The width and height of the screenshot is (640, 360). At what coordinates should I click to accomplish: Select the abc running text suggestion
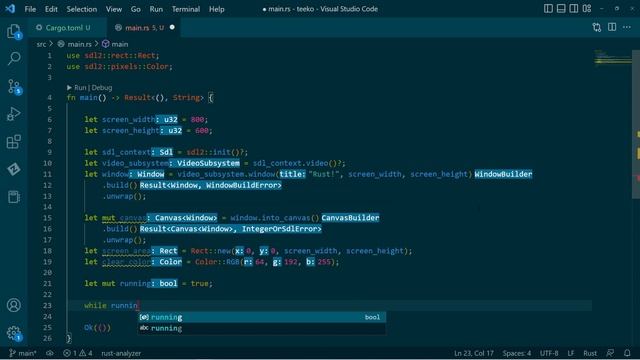click(262, 328)
